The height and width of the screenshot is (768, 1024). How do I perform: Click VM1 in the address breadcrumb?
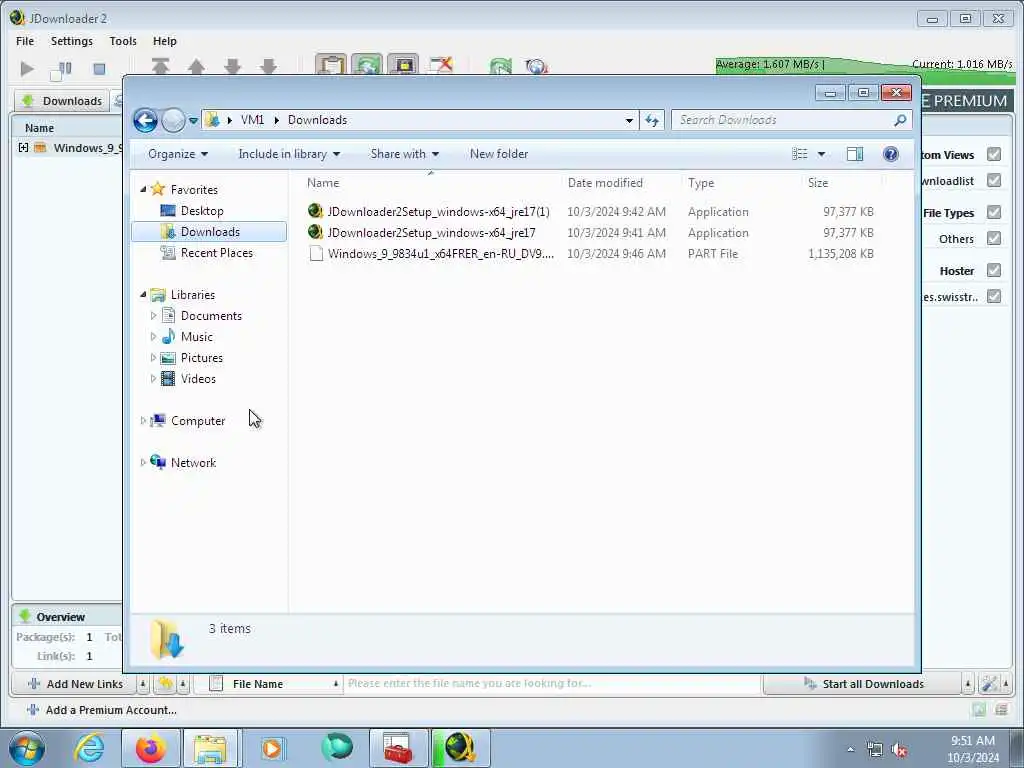pos(252,120)
